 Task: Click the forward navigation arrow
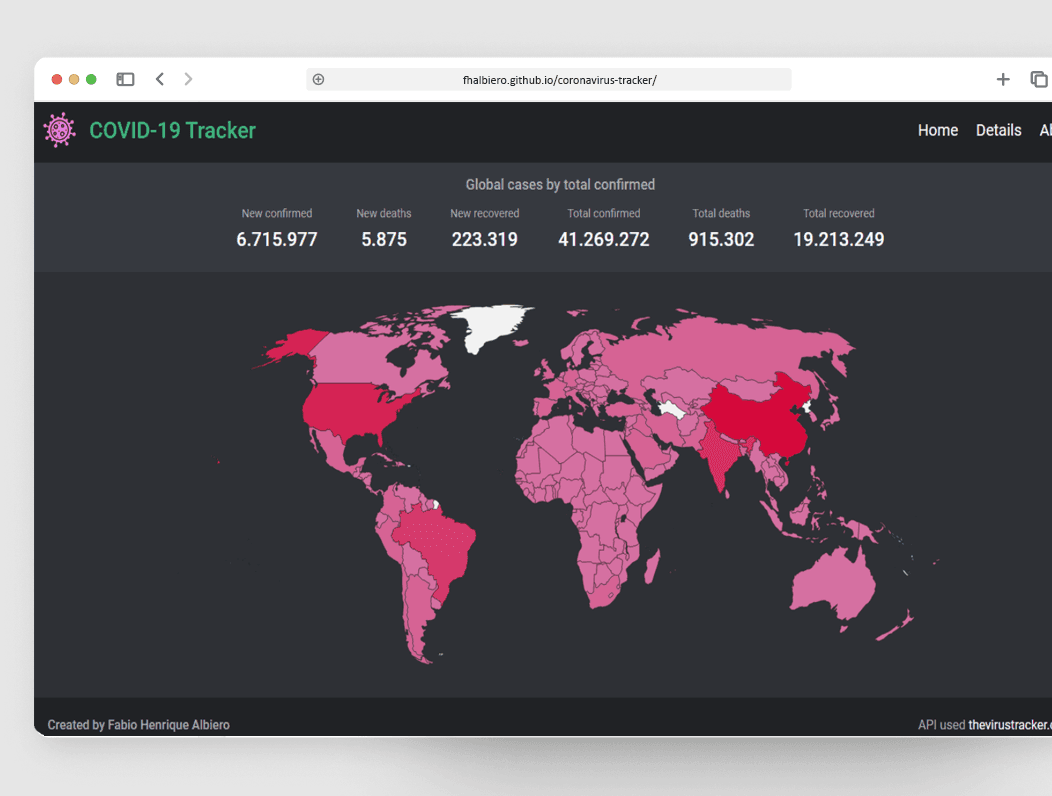point(188,79)
